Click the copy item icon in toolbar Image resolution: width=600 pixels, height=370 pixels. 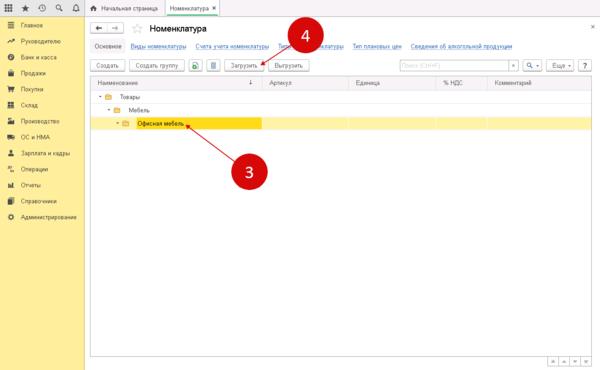(x=195, y=65)
